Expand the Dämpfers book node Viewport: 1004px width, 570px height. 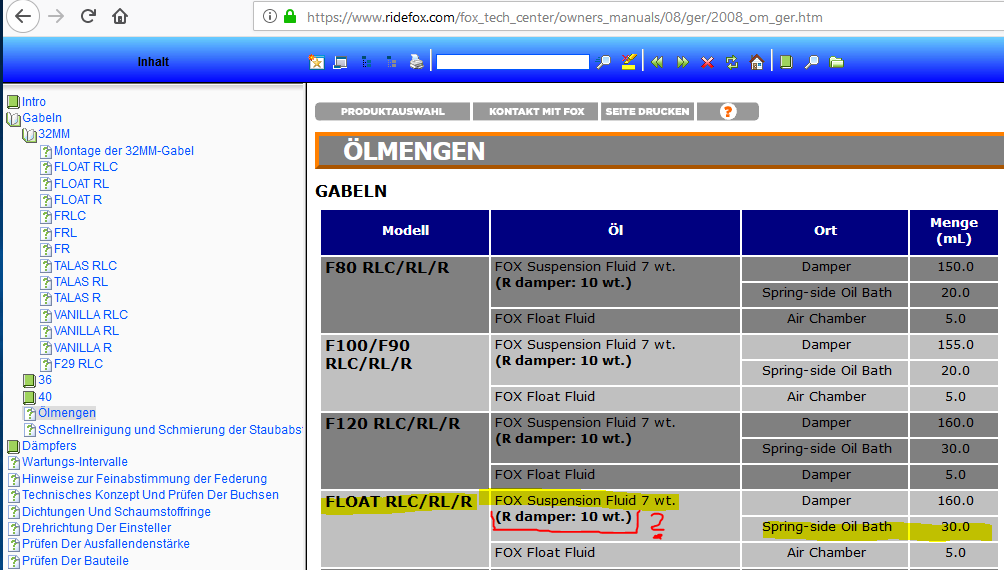(x=13, y=446)
